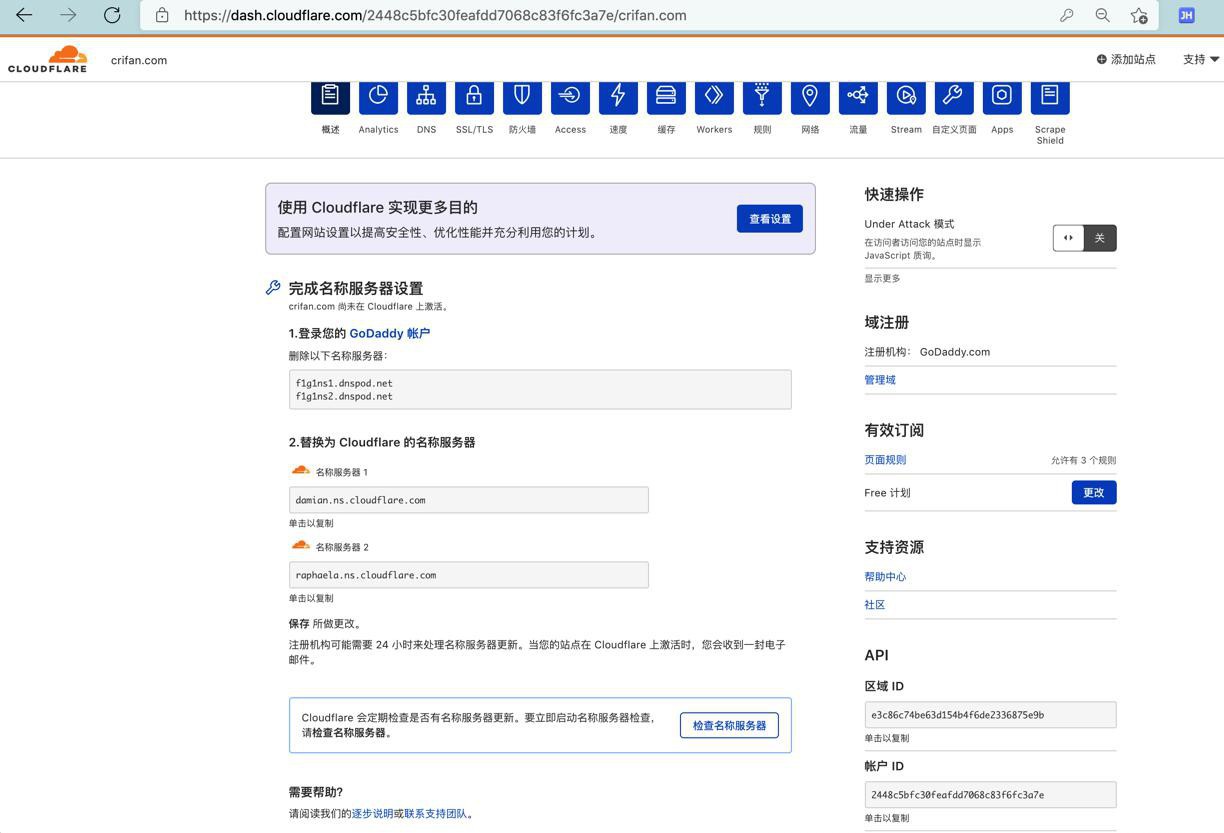
Task: Open the GoDaddy account (GoDaddy 帐户) link
Action: click(x=389, y=333)
